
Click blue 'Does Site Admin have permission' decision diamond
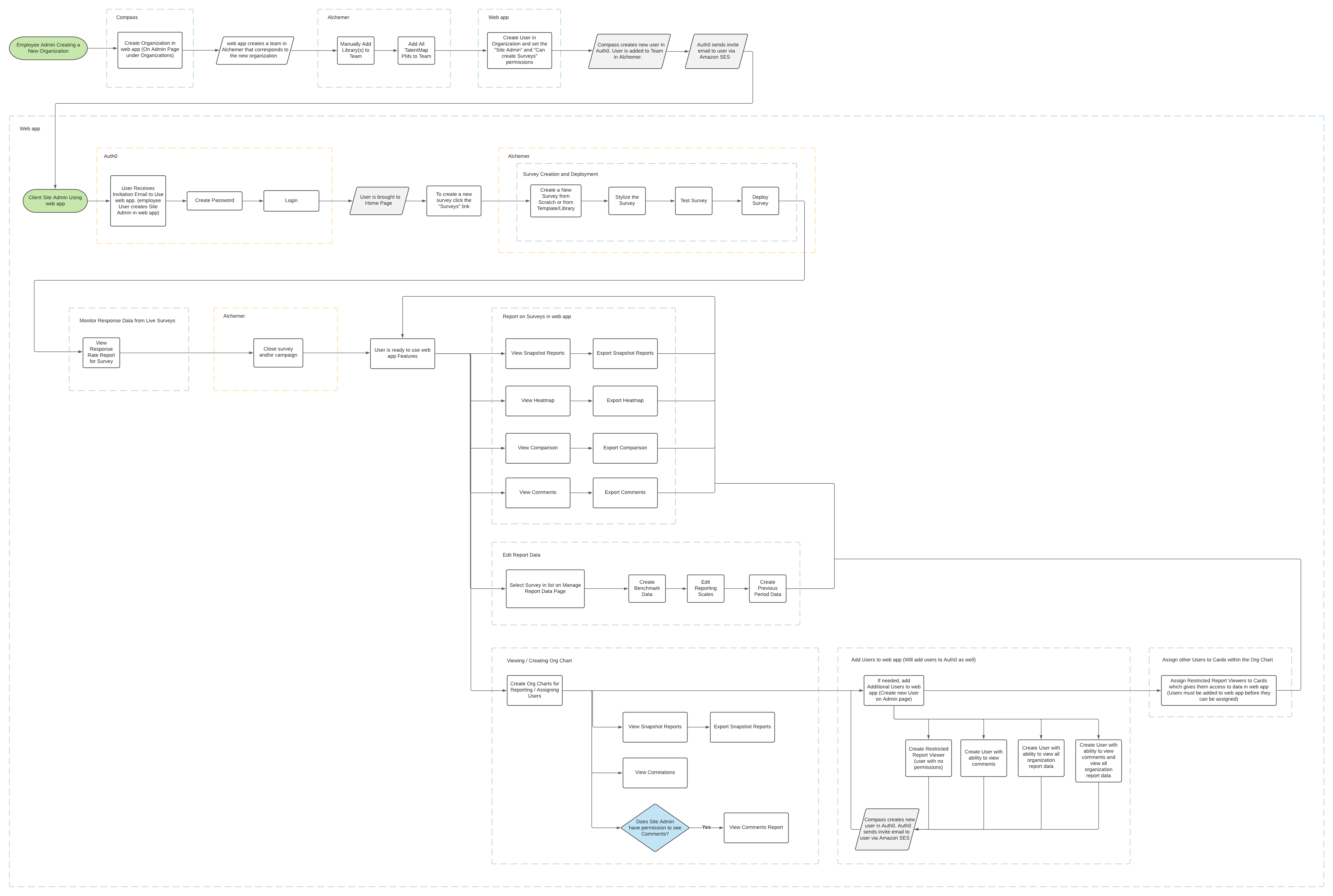655,828
